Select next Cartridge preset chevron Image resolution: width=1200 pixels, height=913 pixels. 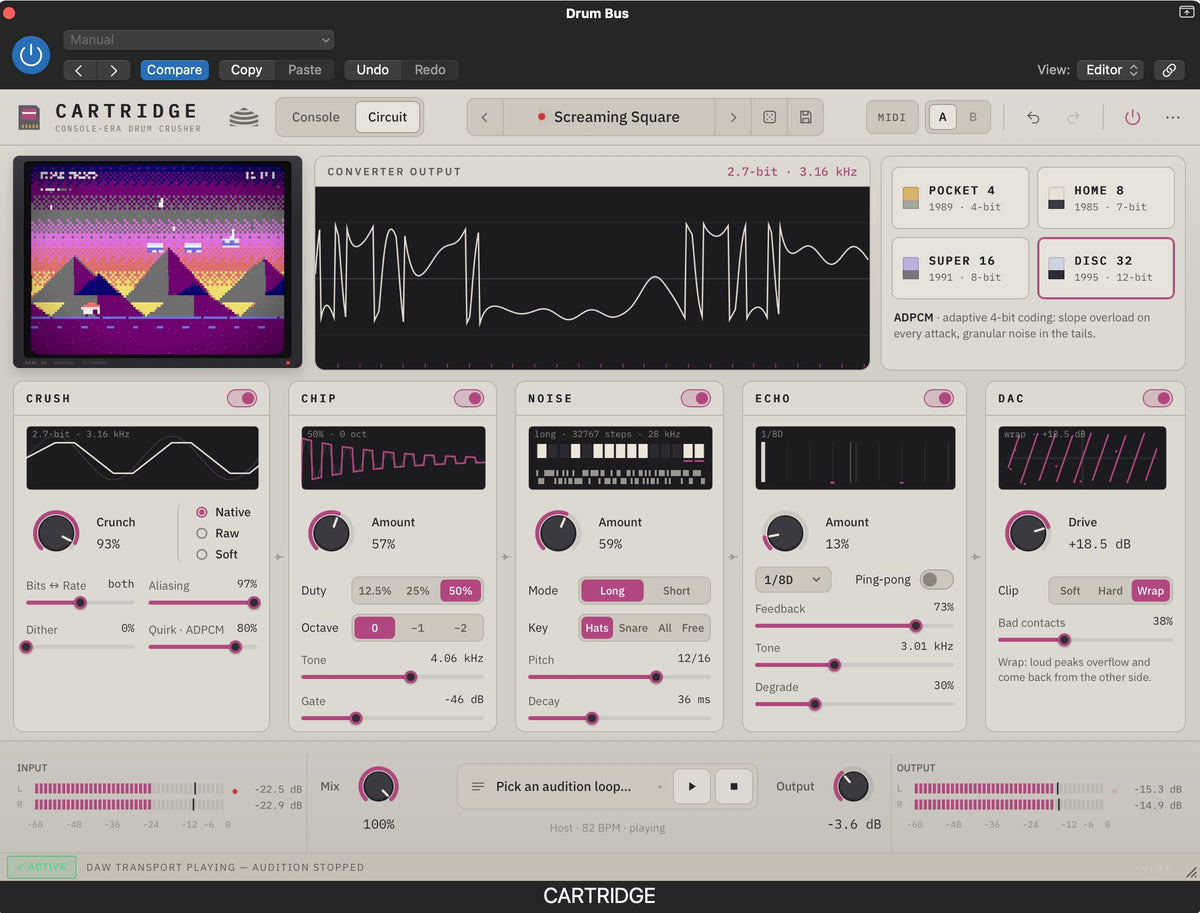(x=733, y=117)
